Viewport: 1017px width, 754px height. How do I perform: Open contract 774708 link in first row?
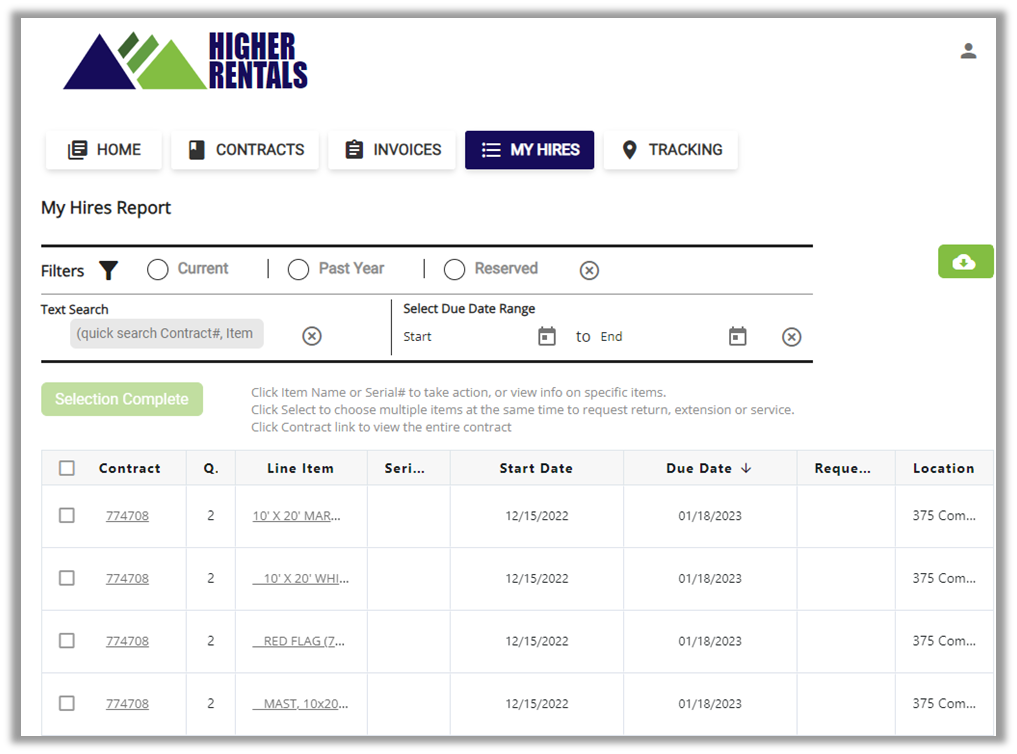click(127, 516)
